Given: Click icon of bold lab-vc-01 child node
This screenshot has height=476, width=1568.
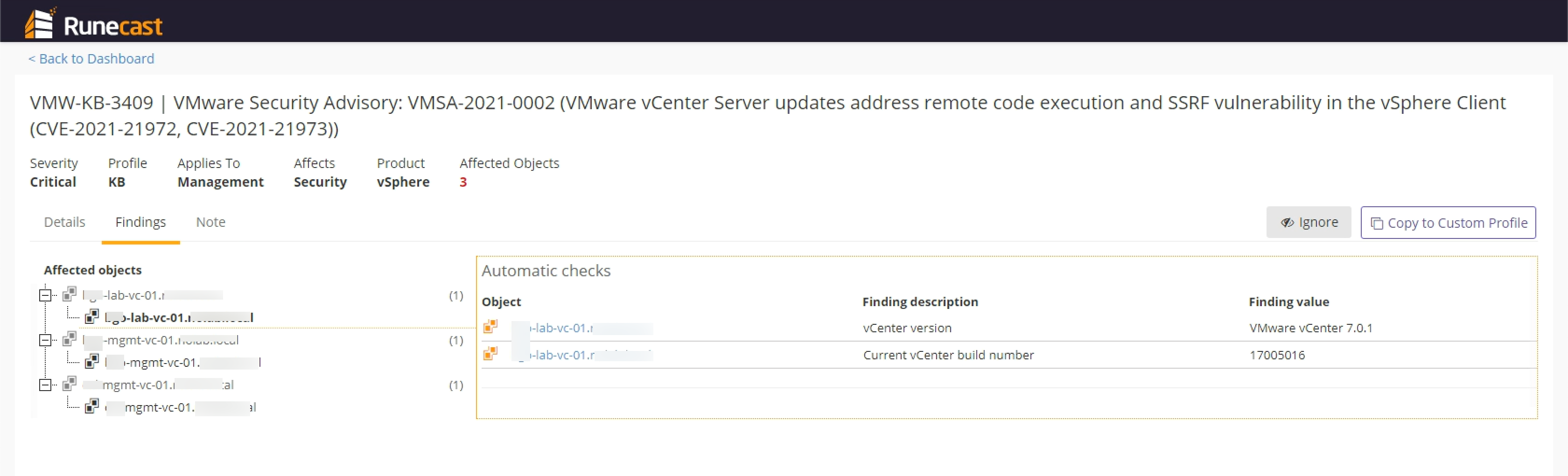Looking at the screenshot, I should coord(92,316).
